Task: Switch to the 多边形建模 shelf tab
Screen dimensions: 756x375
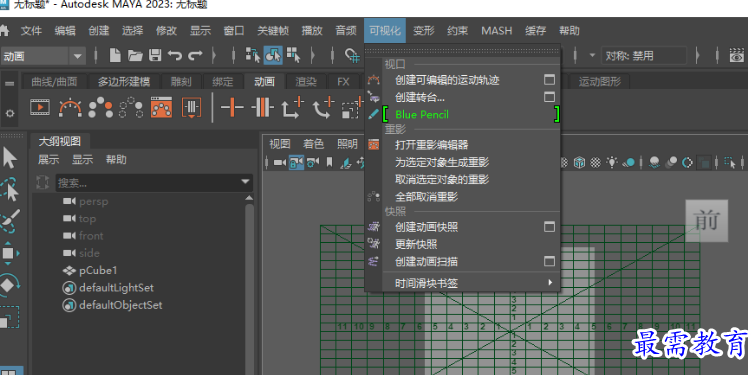Action: pos(124,82)
